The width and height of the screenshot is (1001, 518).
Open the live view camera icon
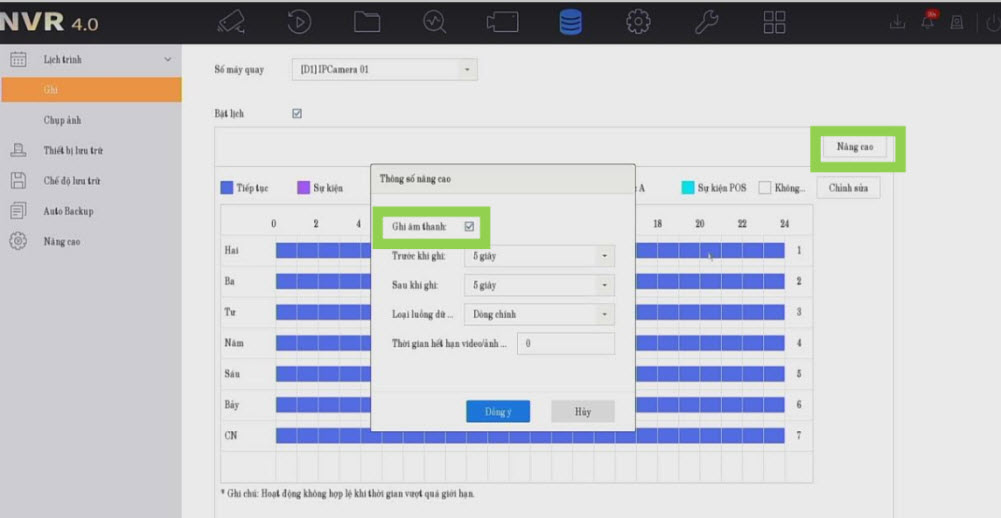231,21
